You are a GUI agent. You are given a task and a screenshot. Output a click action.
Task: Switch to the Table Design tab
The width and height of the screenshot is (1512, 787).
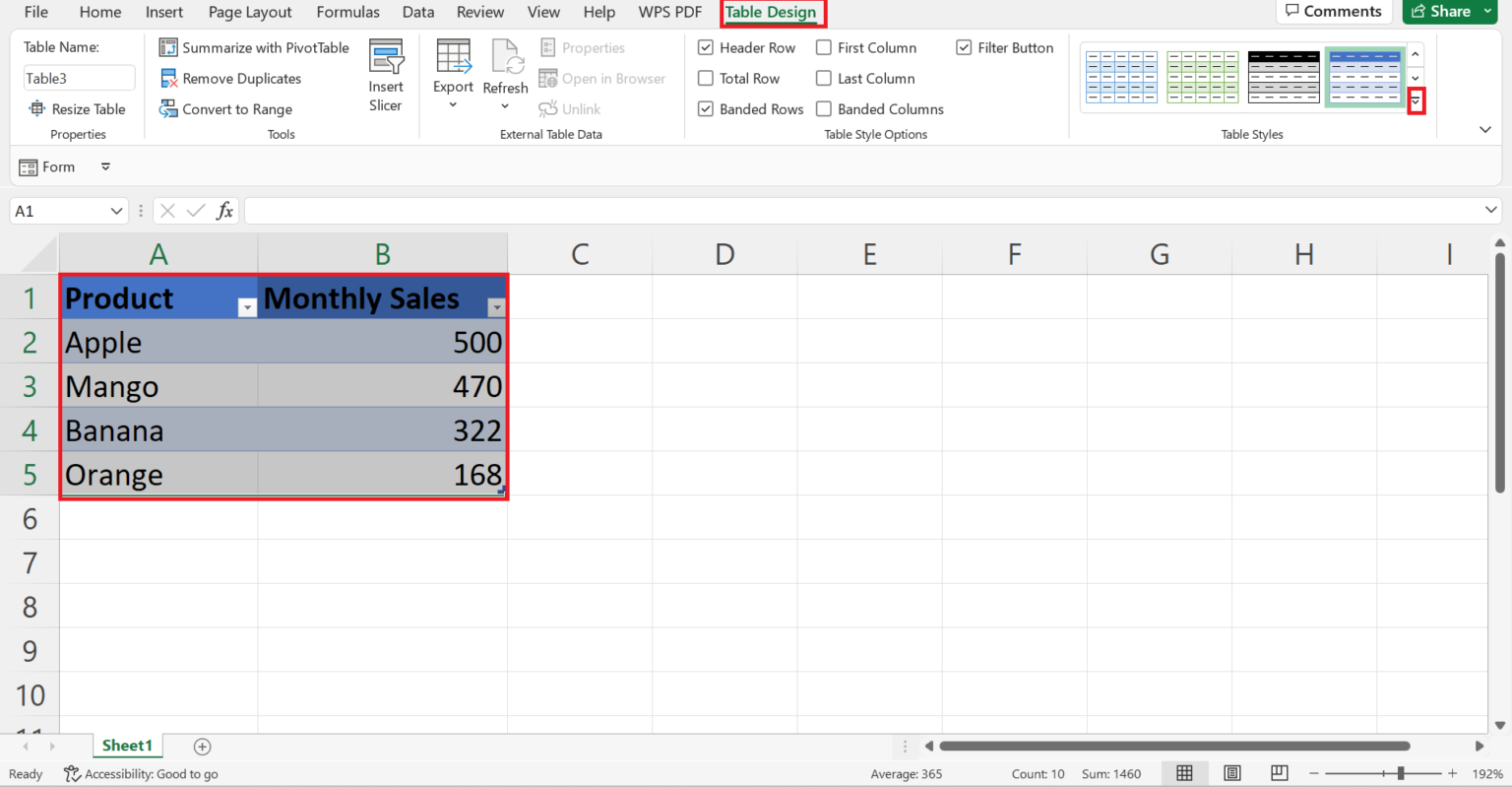pos(773,13)
